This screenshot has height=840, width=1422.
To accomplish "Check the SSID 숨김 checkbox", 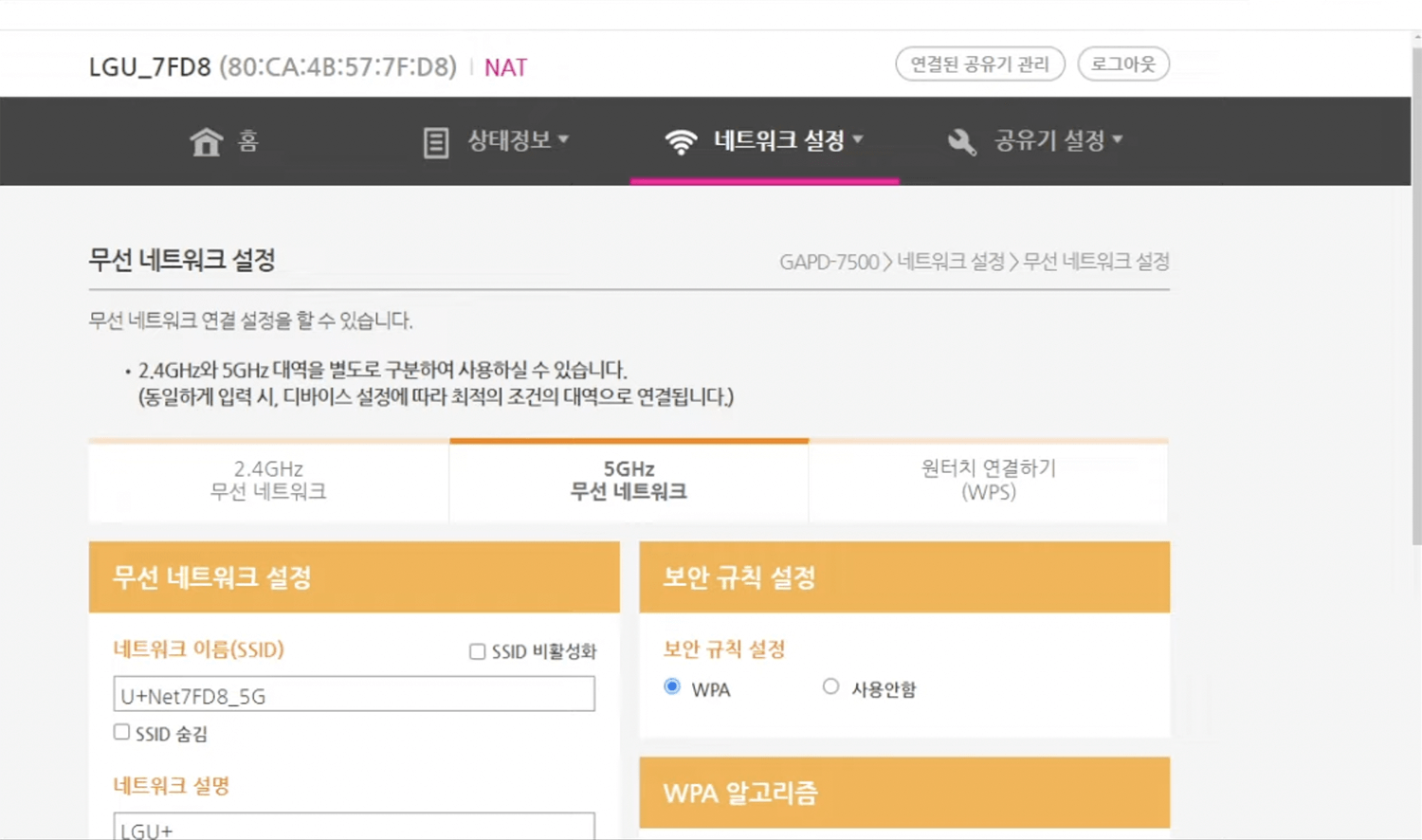I will click(x=121, y=732).
